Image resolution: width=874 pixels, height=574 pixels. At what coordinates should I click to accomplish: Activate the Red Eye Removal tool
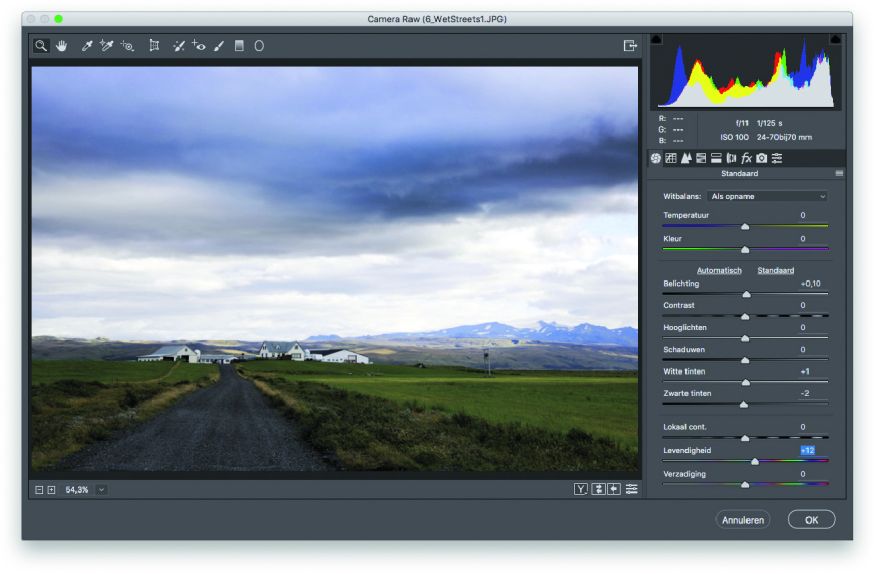(x=199, y=46)
